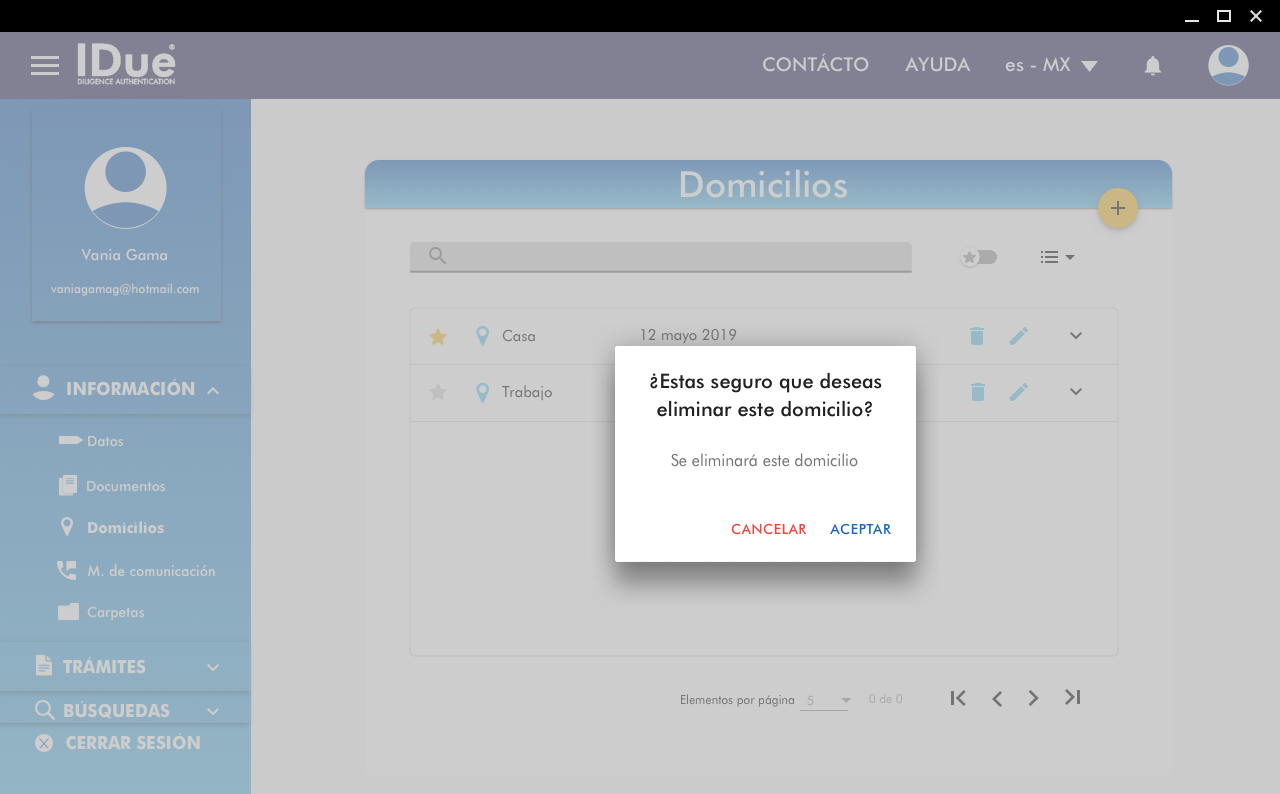Go to the last page of results

point(1072,698)
